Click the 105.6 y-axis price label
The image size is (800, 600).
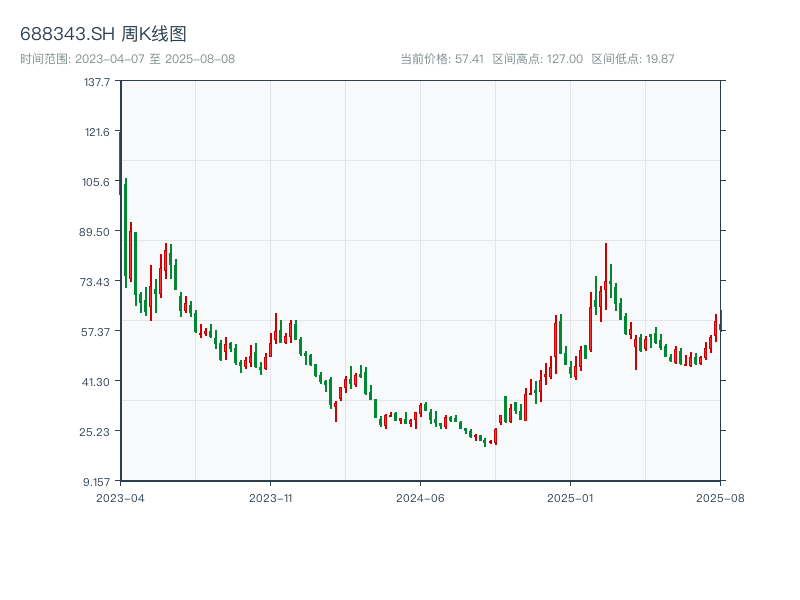point(96,182)
